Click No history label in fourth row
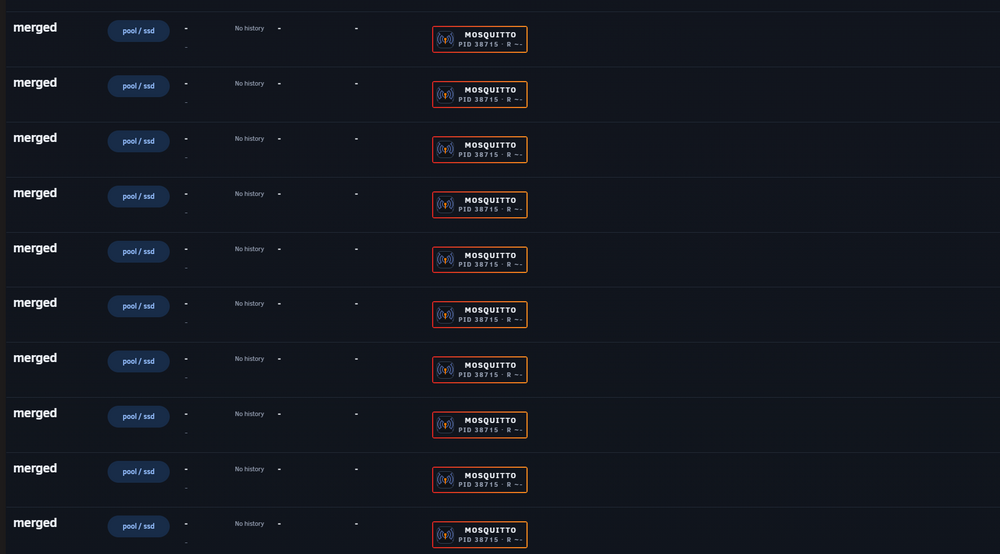The width and height of the screenshot is (1000, 554). 249,194
